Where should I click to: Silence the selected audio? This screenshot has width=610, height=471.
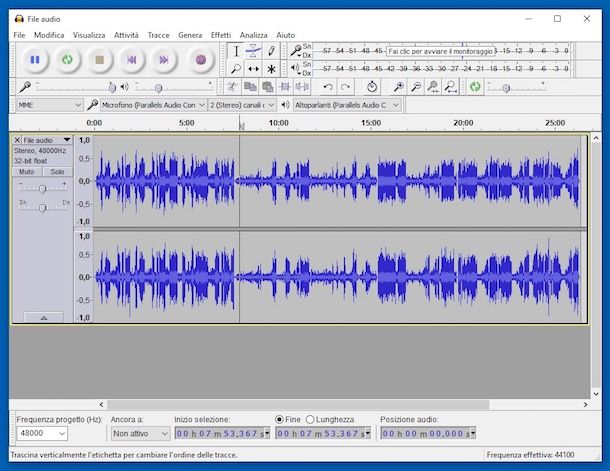[x=302, y=87]
